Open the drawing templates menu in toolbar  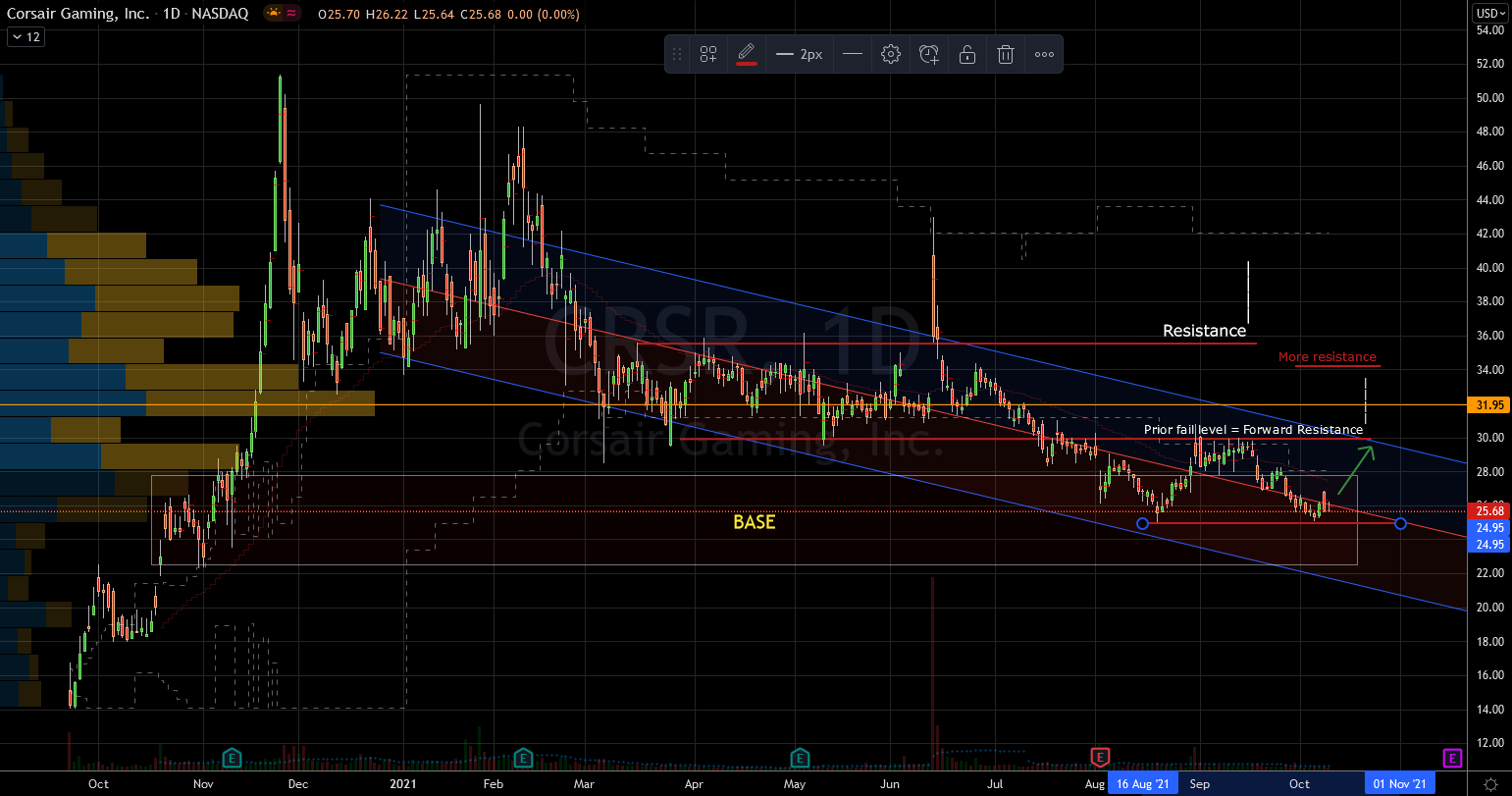tap(707, 54)
